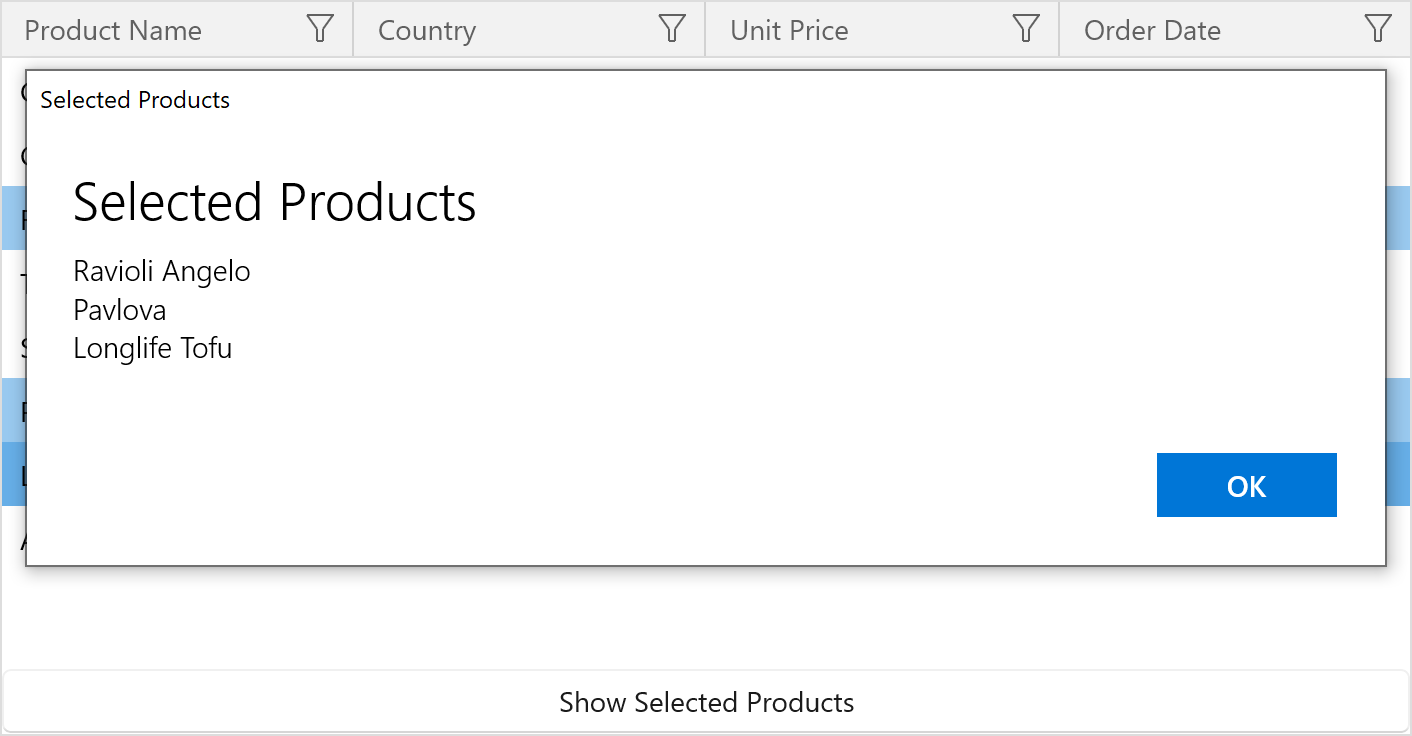This screenshot has width=1412, height=736.
Task: Open the filter for Order Date column
Action: (1379, 29)
